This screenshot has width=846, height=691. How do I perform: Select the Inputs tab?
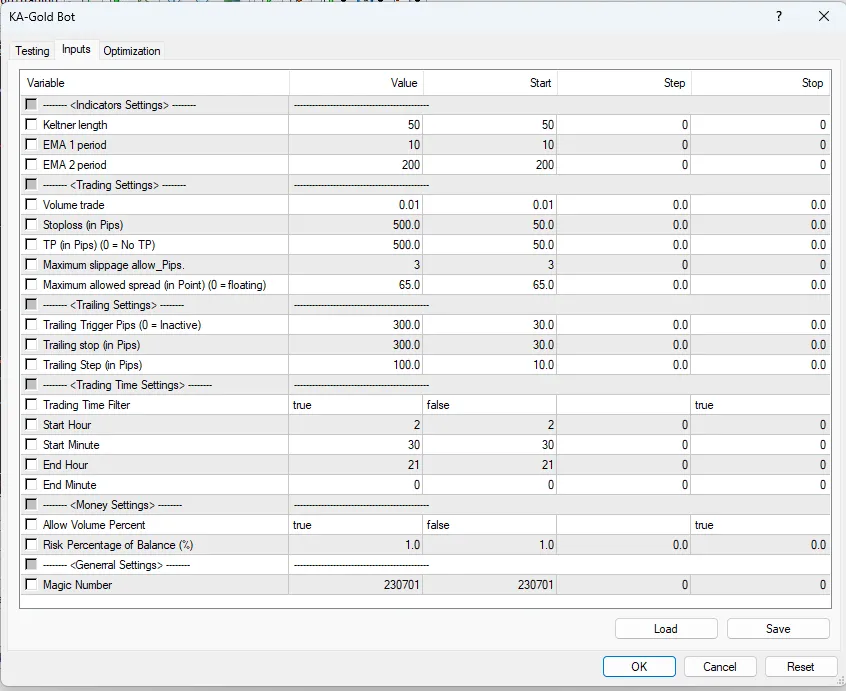(x=76, y=49)
